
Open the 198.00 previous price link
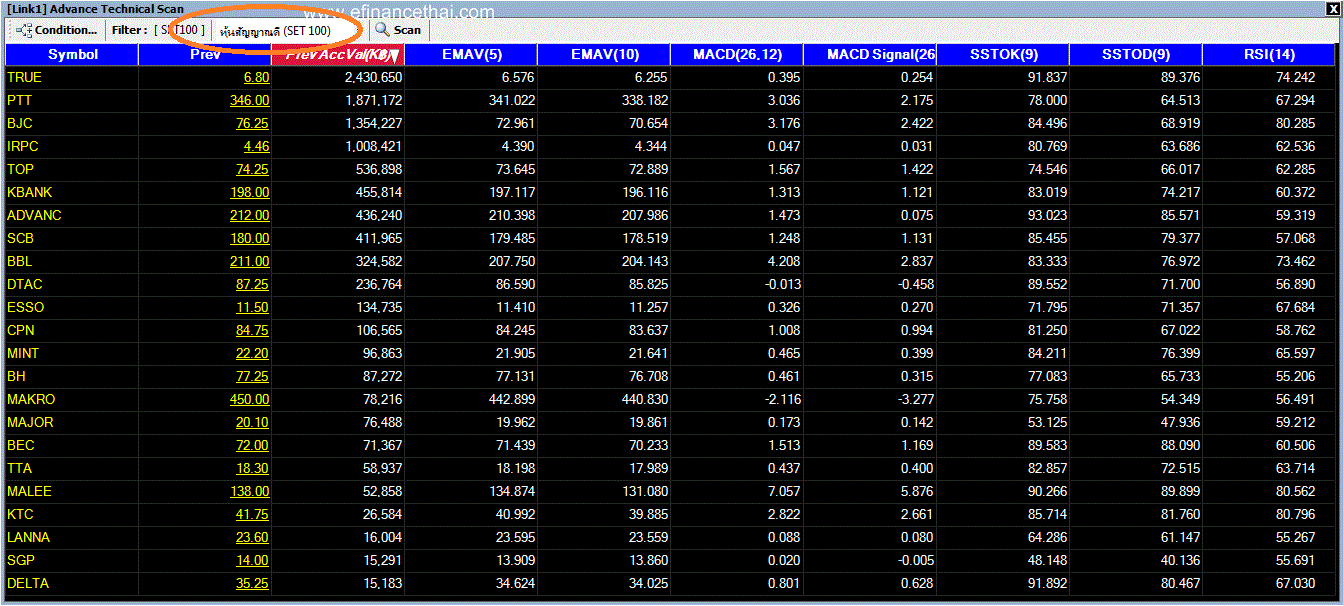tap(249, 192)
